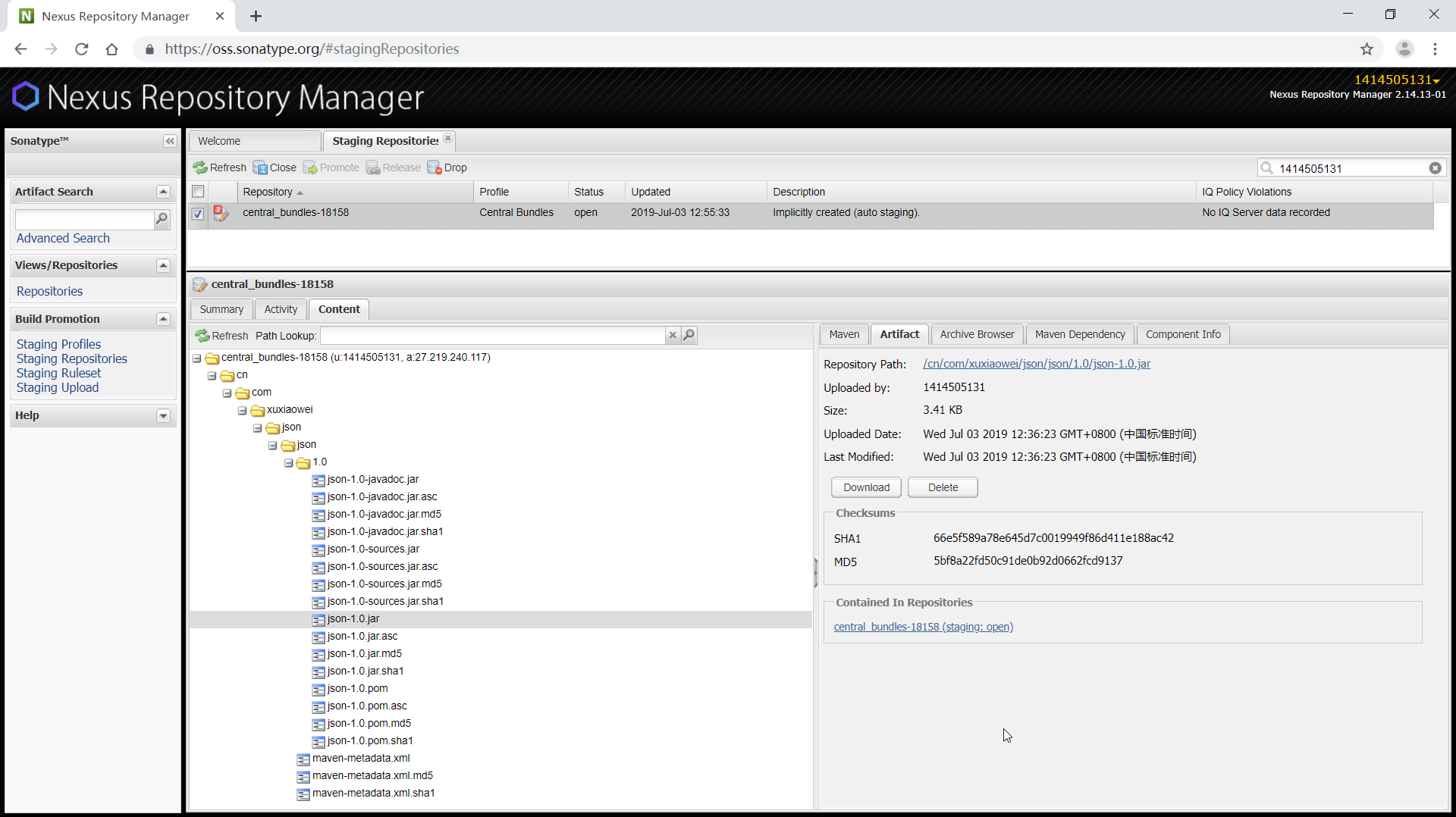Open a new browser tab
The height and width of the screenshot is (817, 1456).
(256, 16)
